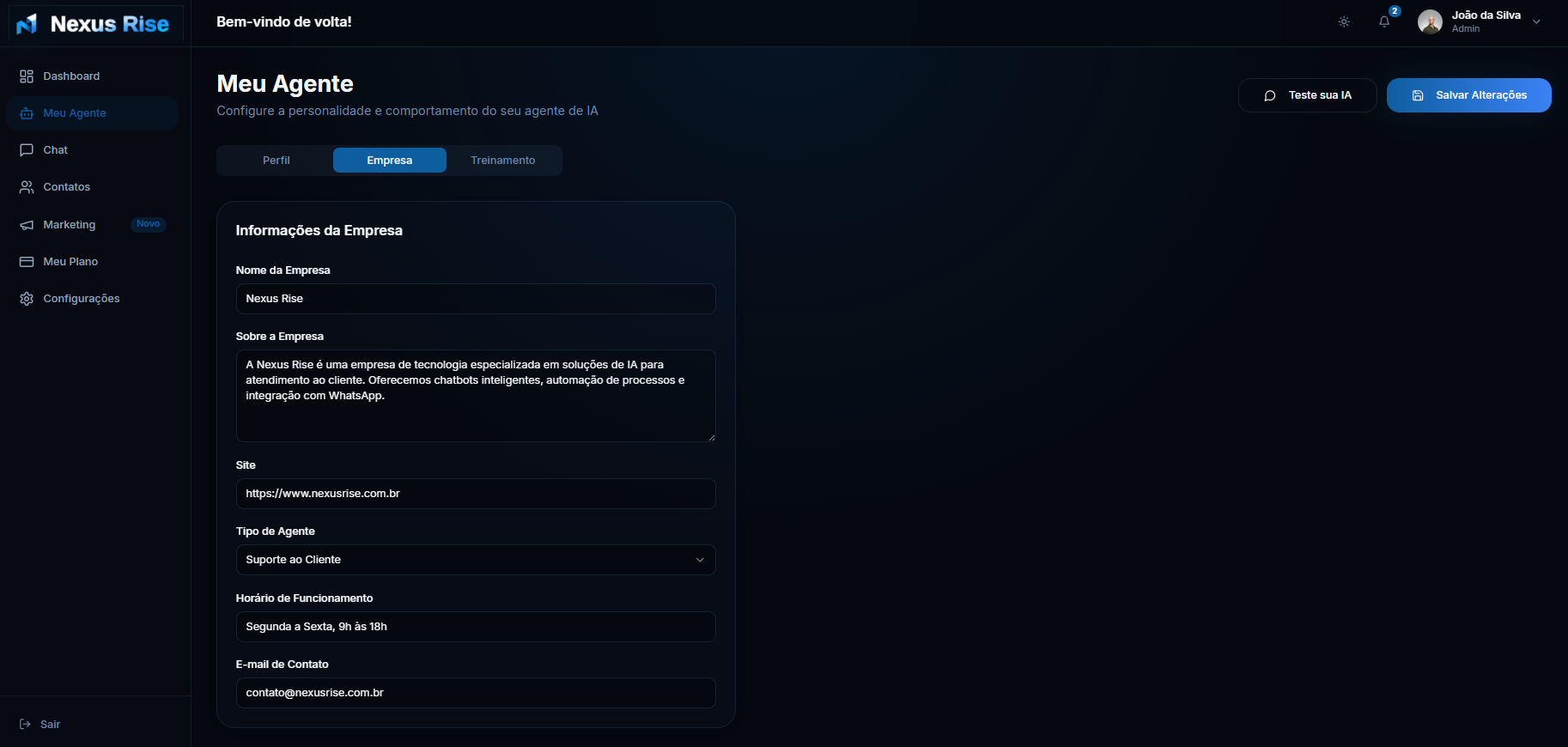
Task: Click the Teste sua IA button
Action: click(1307, 95)
